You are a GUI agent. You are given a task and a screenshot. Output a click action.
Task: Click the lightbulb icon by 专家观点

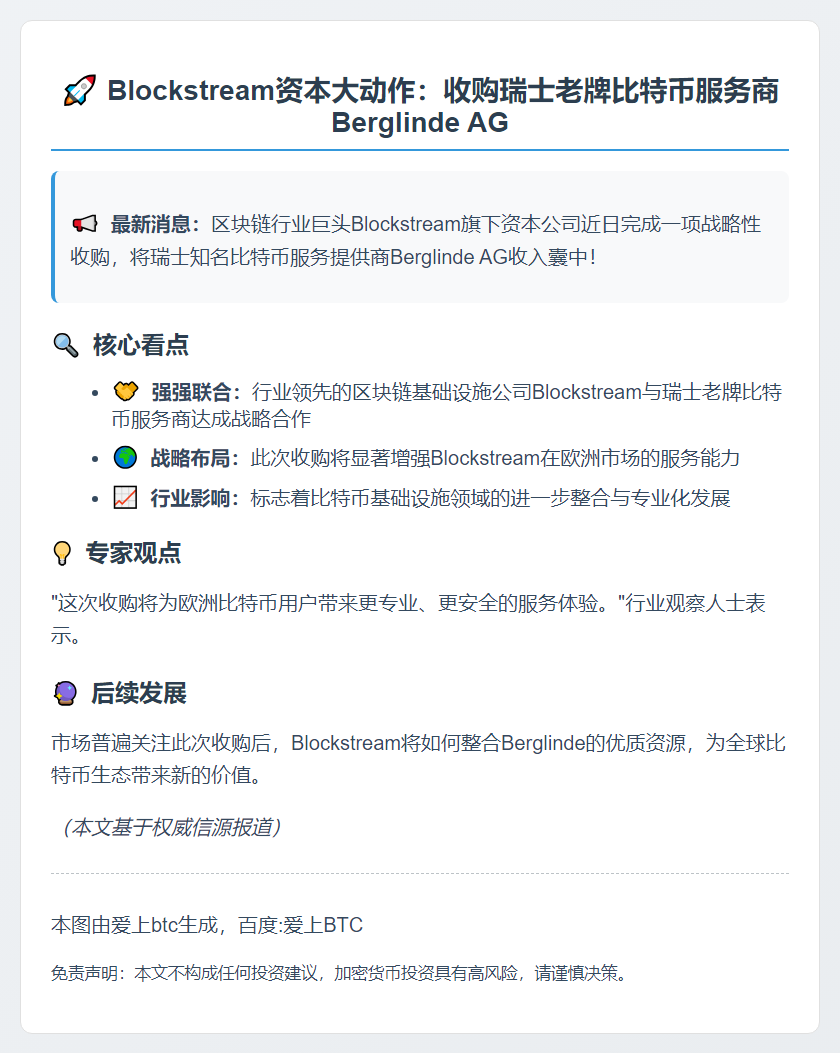click(62, 553)
